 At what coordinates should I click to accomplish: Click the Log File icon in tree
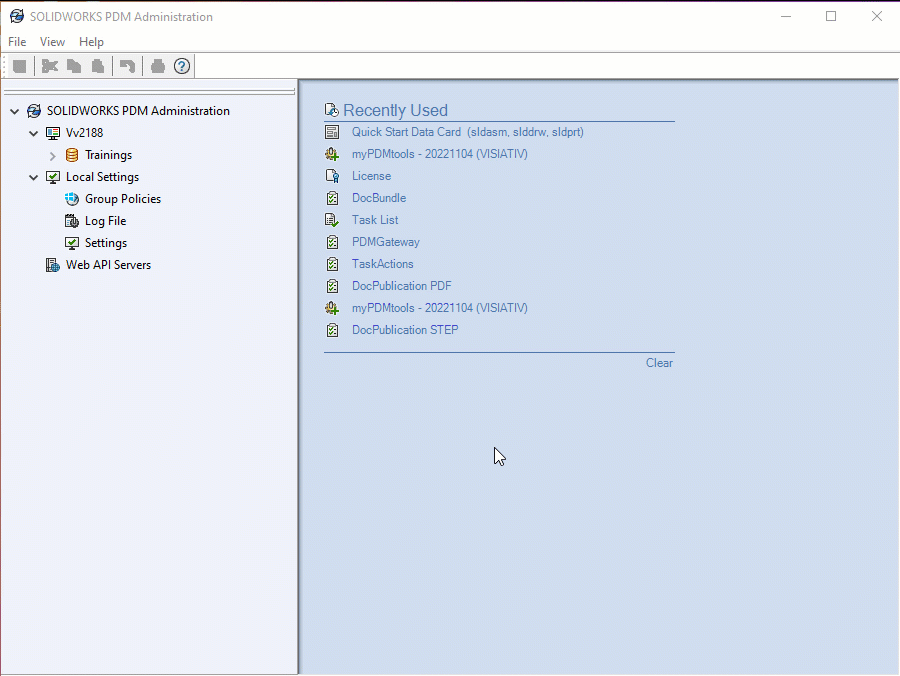pyautogui.click(x=72, y=221)
